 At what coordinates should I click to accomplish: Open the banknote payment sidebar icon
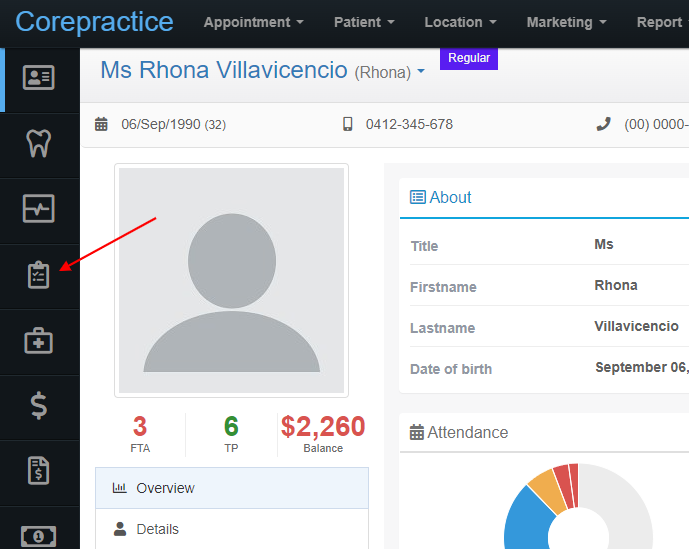(x=39, y=536)
